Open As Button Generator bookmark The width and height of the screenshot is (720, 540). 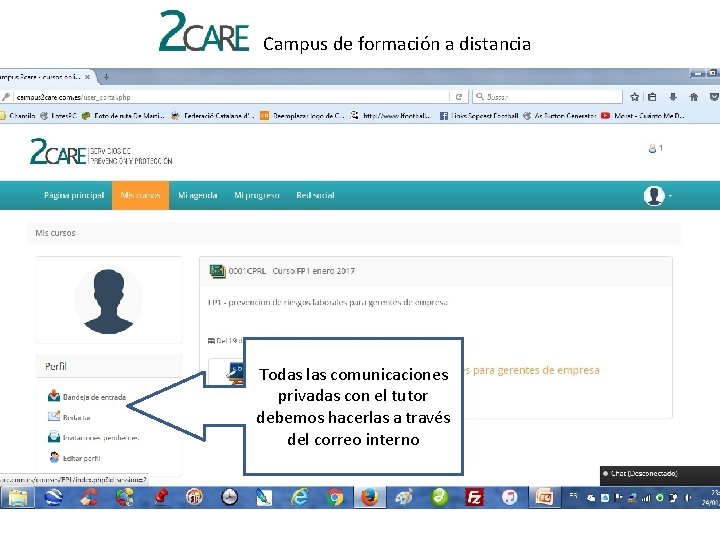pyautogui.click(x=560, y=116)
